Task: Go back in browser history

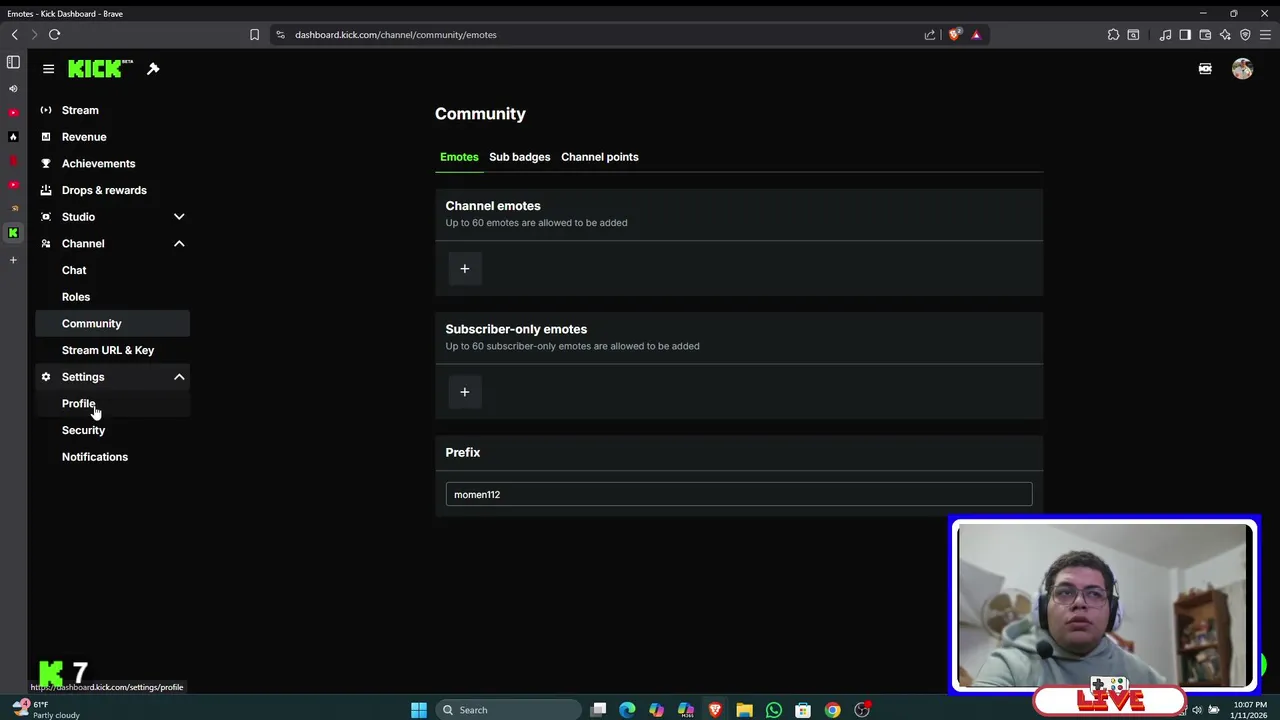Action: click(x=15, y=34)
